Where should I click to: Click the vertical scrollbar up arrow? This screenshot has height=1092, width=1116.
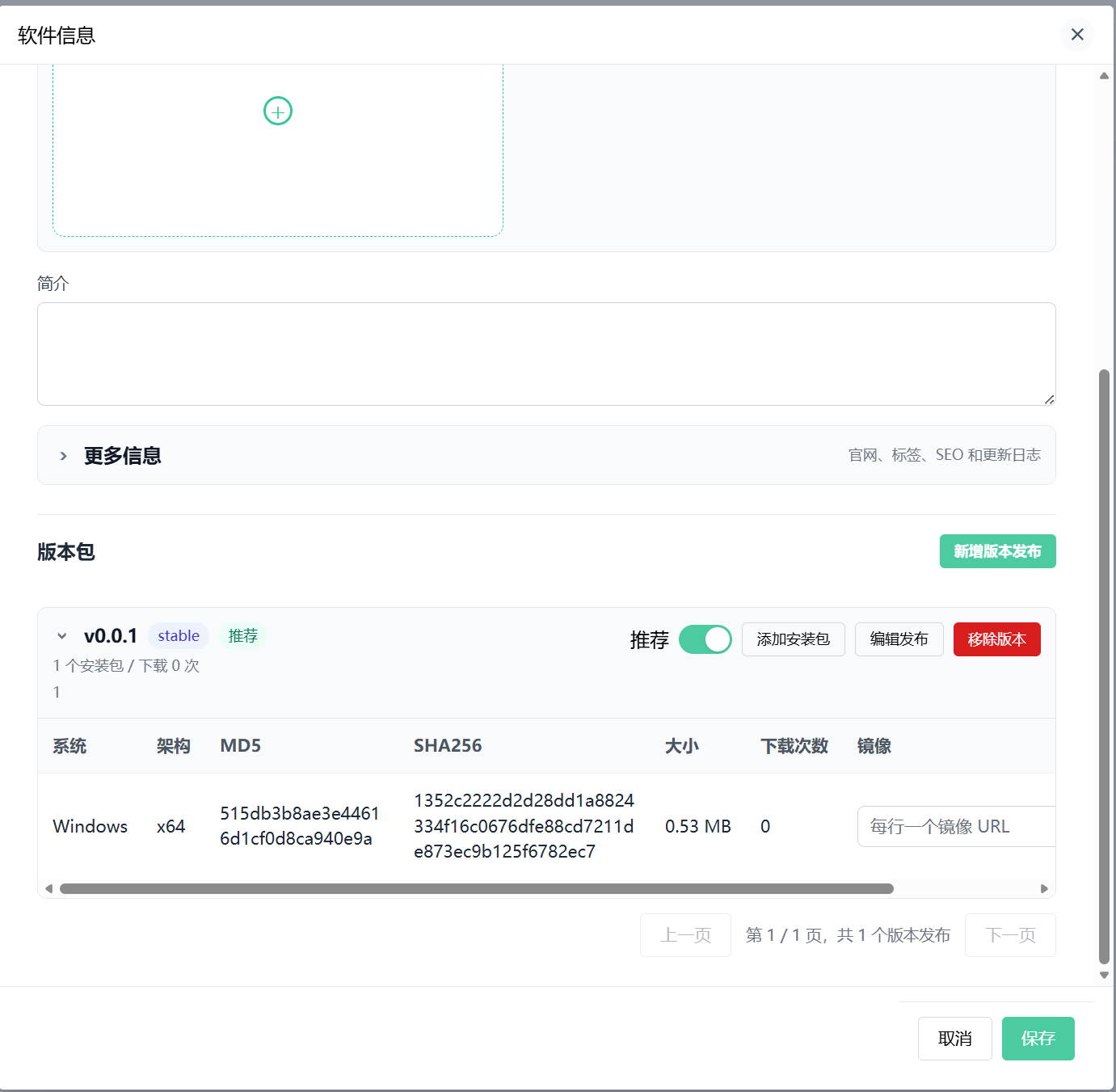point(1104,75)
